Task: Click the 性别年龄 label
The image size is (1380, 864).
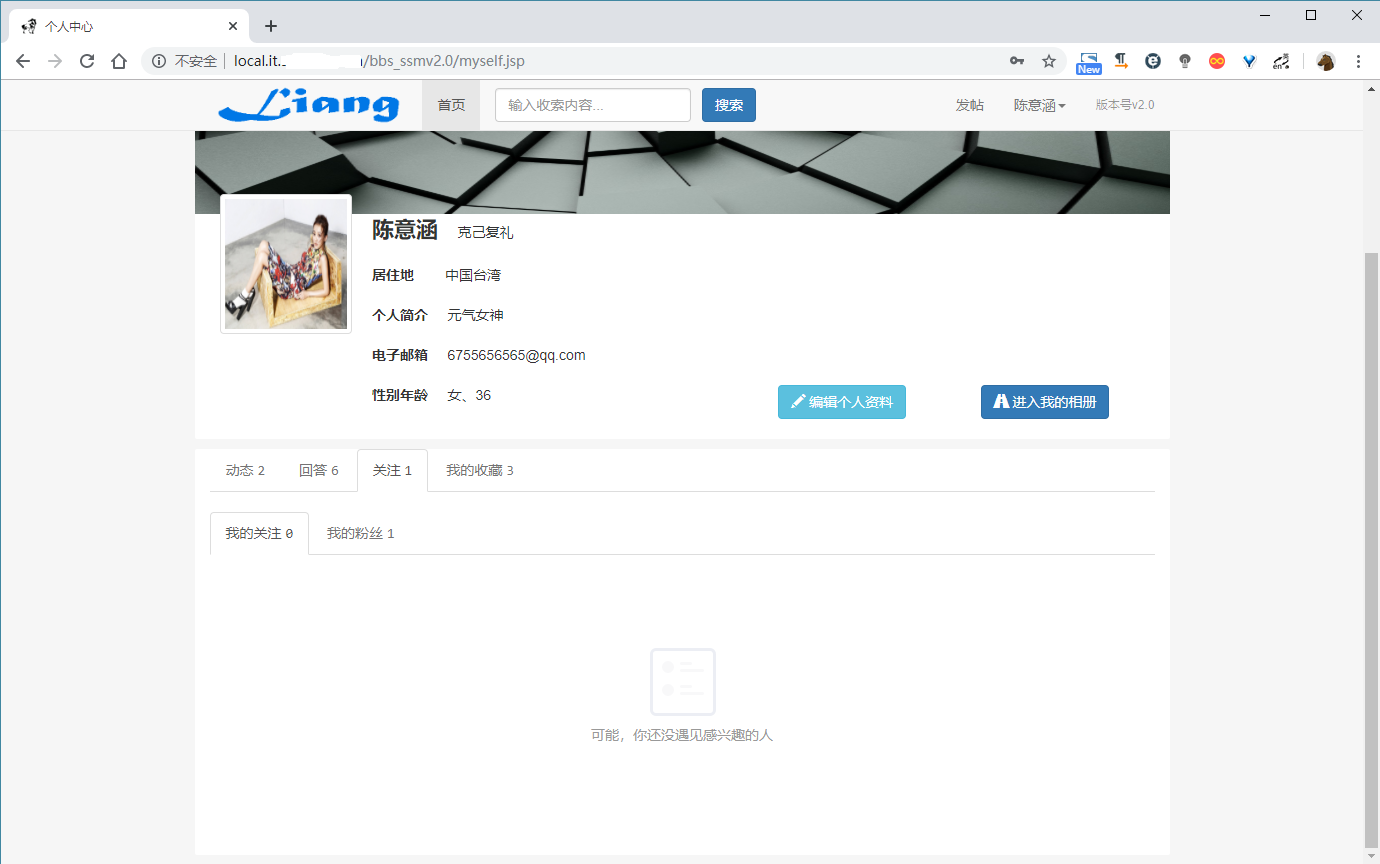Action: [400, 395]
